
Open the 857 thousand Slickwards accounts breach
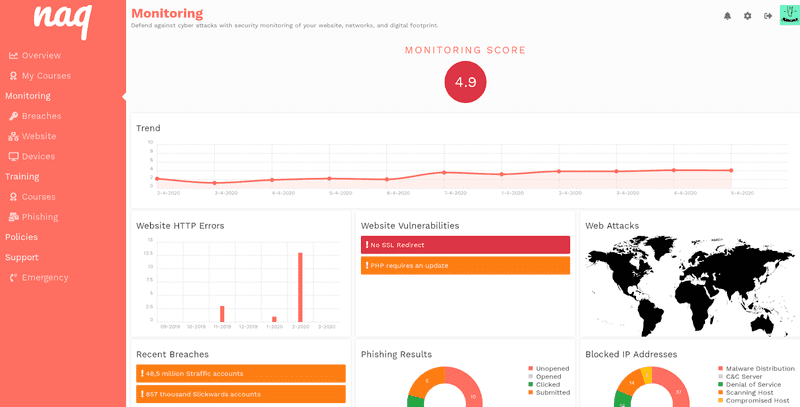click(x=241, y=394)
